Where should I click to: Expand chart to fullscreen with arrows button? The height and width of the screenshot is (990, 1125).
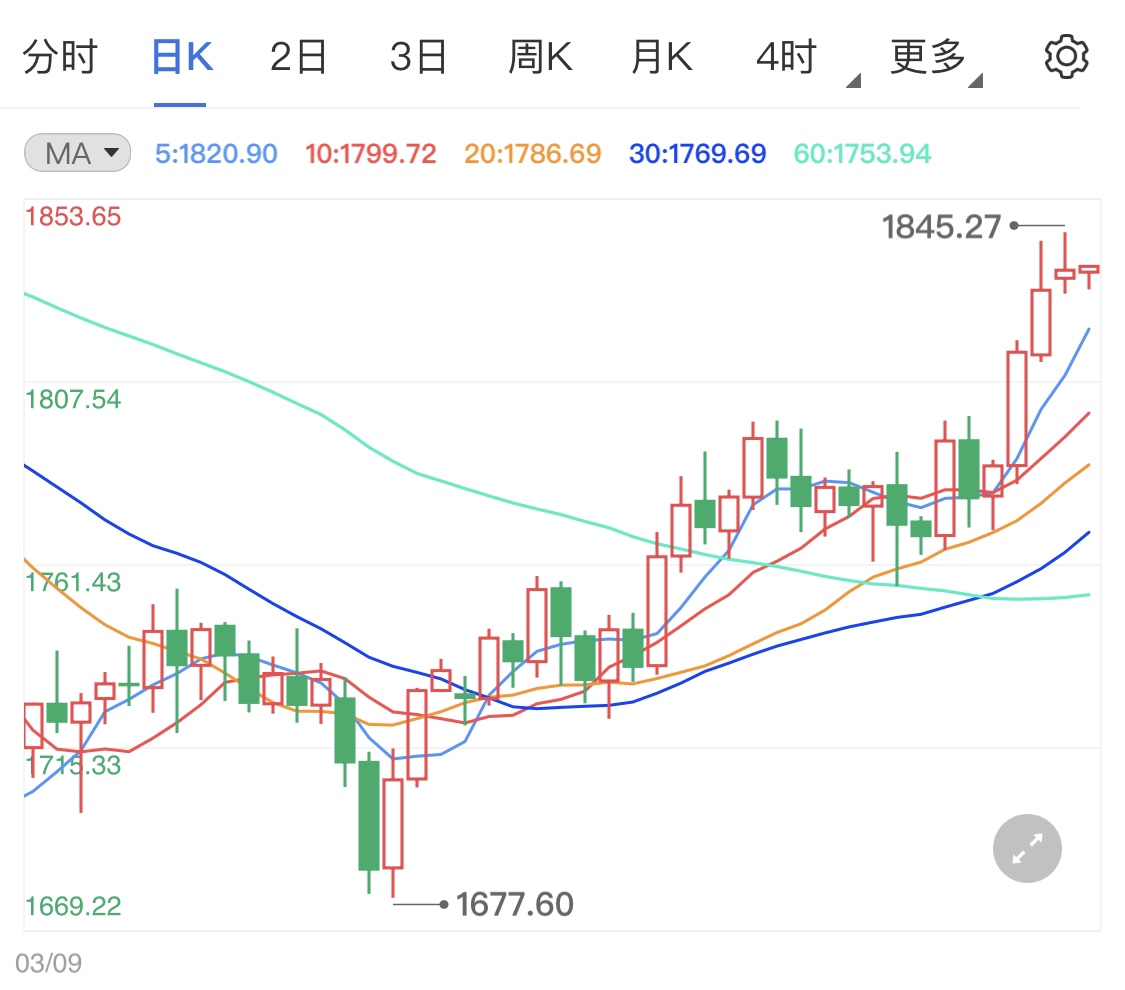(1027, 849)
